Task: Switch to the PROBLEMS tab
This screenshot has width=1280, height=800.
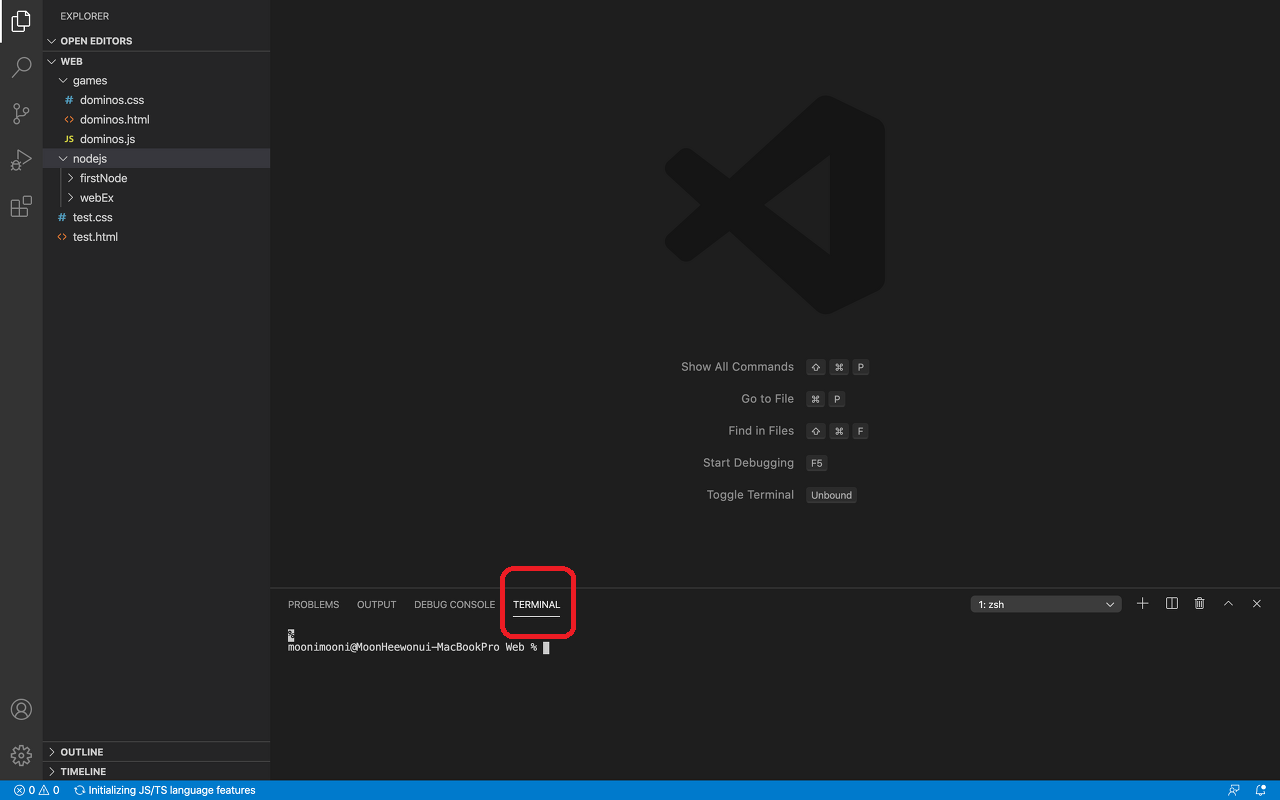Action: (313, 604)
